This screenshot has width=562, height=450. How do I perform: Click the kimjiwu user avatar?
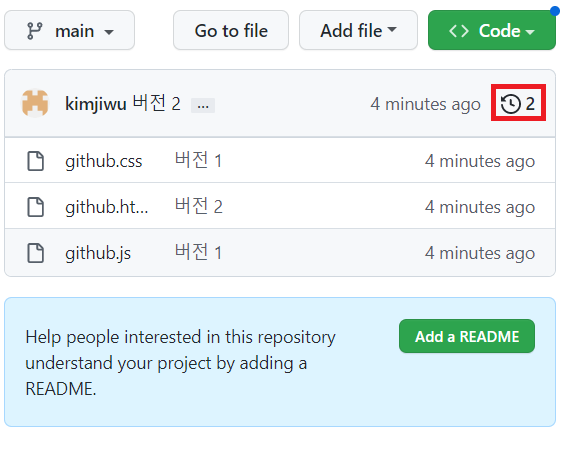(35, 103)
